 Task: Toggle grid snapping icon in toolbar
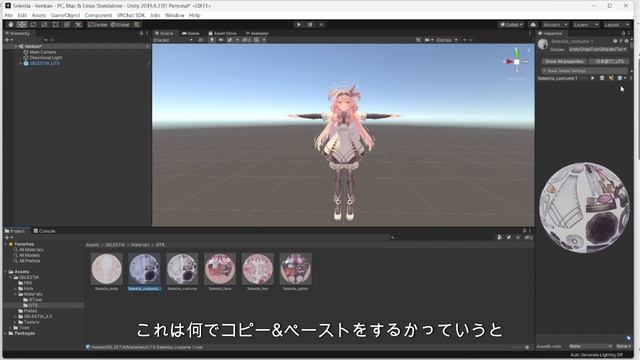[137, 24]
